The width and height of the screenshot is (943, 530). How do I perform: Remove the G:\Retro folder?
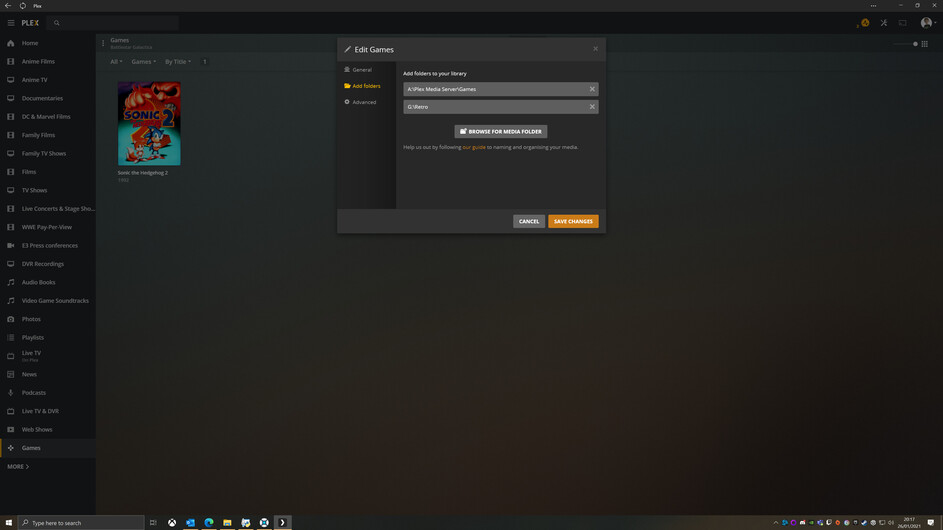(592, 107)
